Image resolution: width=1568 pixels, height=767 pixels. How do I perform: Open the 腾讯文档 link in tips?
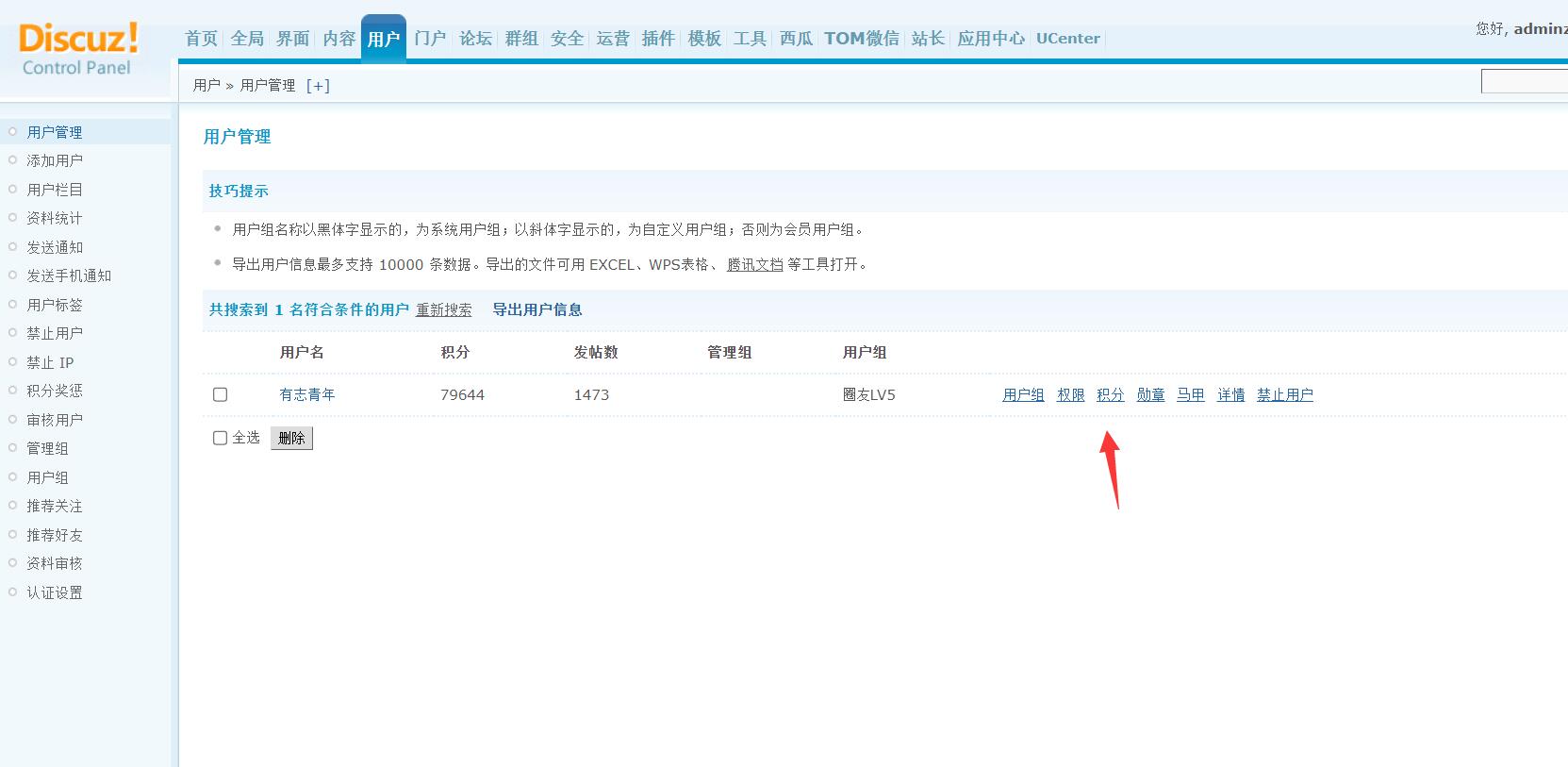coord(754,264)
